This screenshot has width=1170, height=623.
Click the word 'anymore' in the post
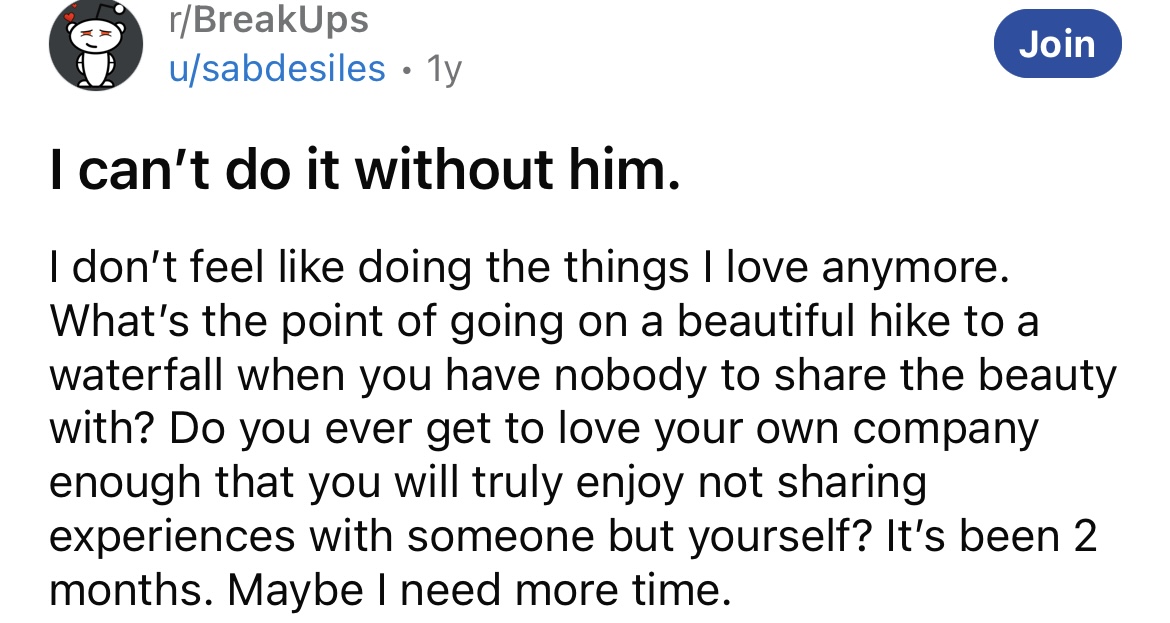pos(915,269)
